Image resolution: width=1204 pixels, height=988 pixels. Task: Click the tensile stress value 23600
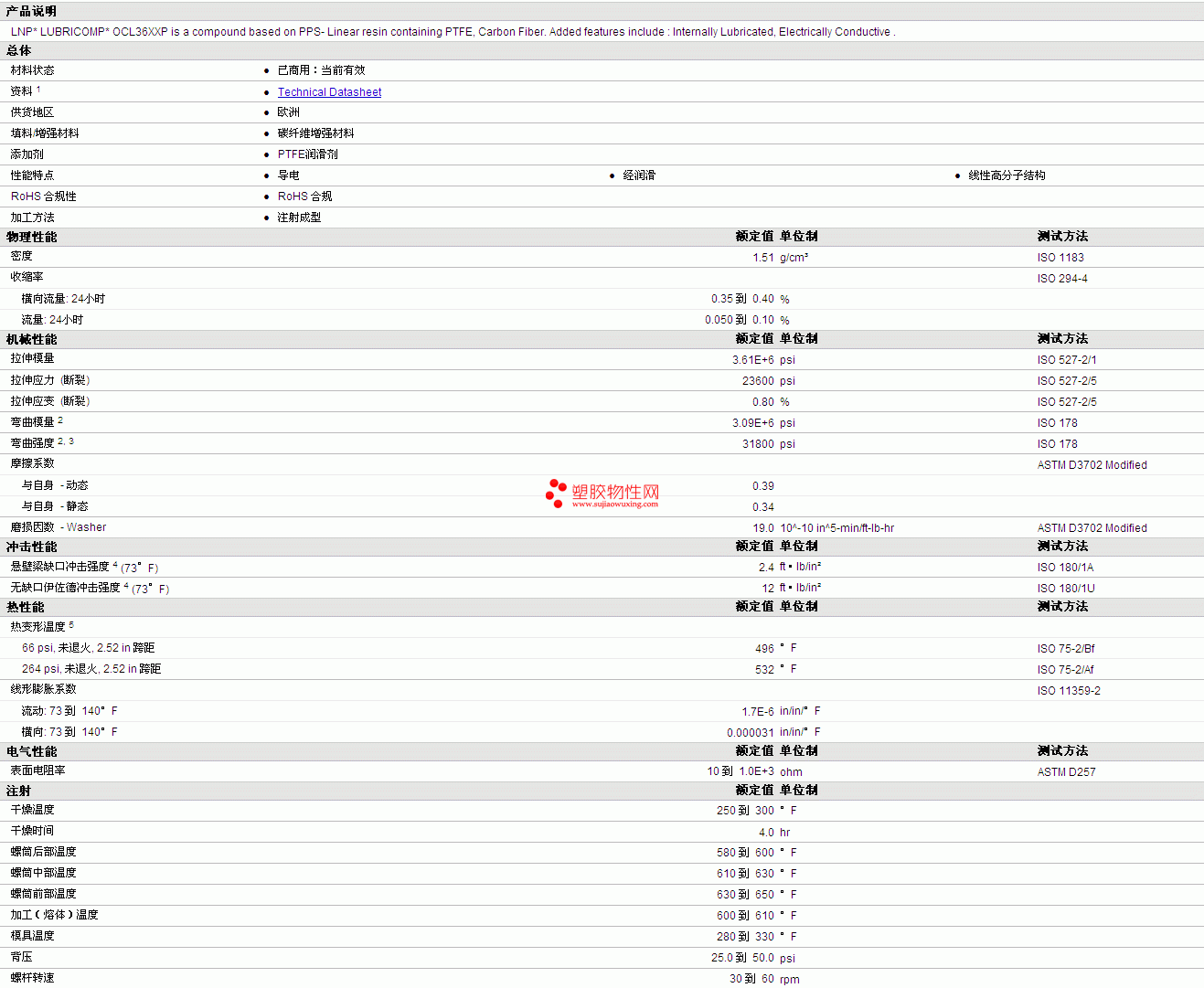pyautogui.click(x=758, y=381)
